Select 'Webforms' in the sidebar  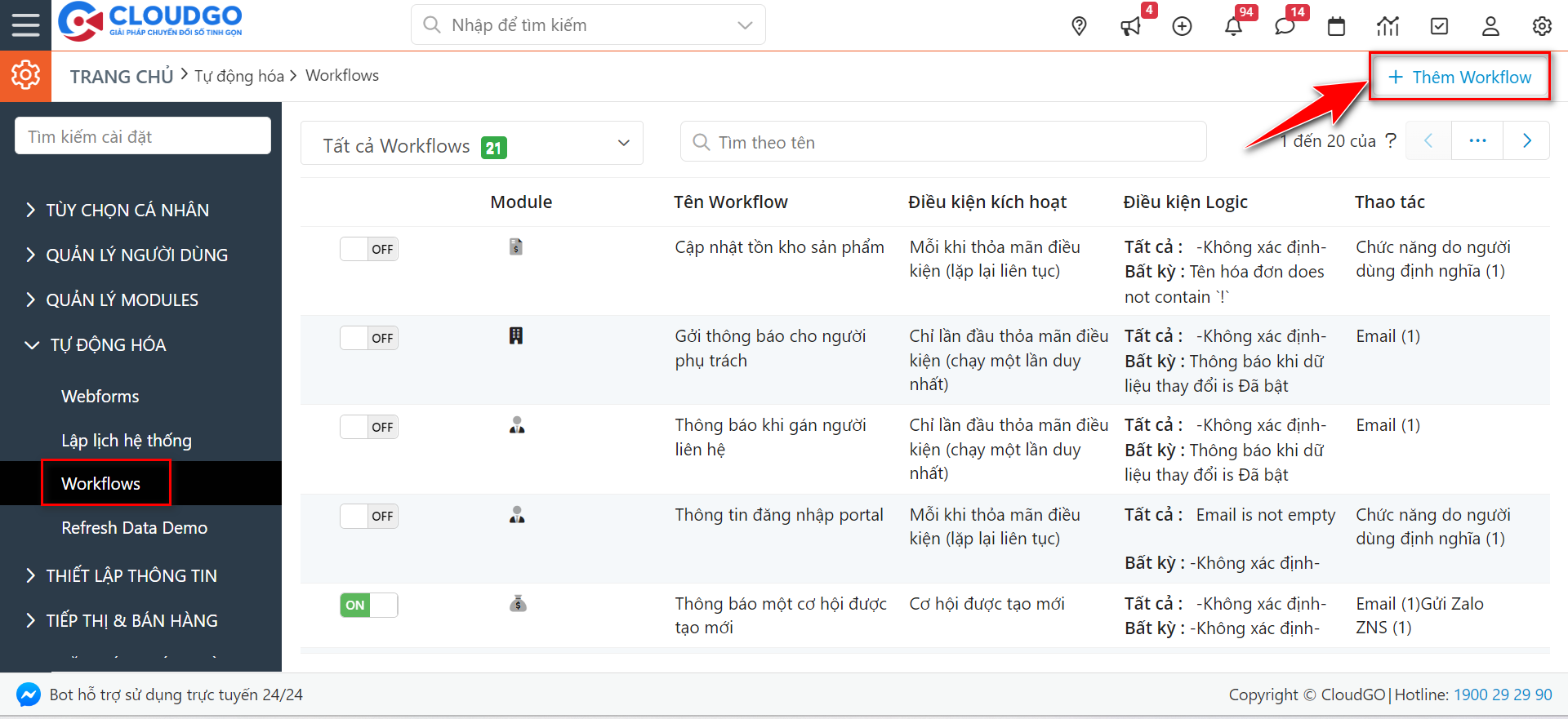tap(100, 396)
